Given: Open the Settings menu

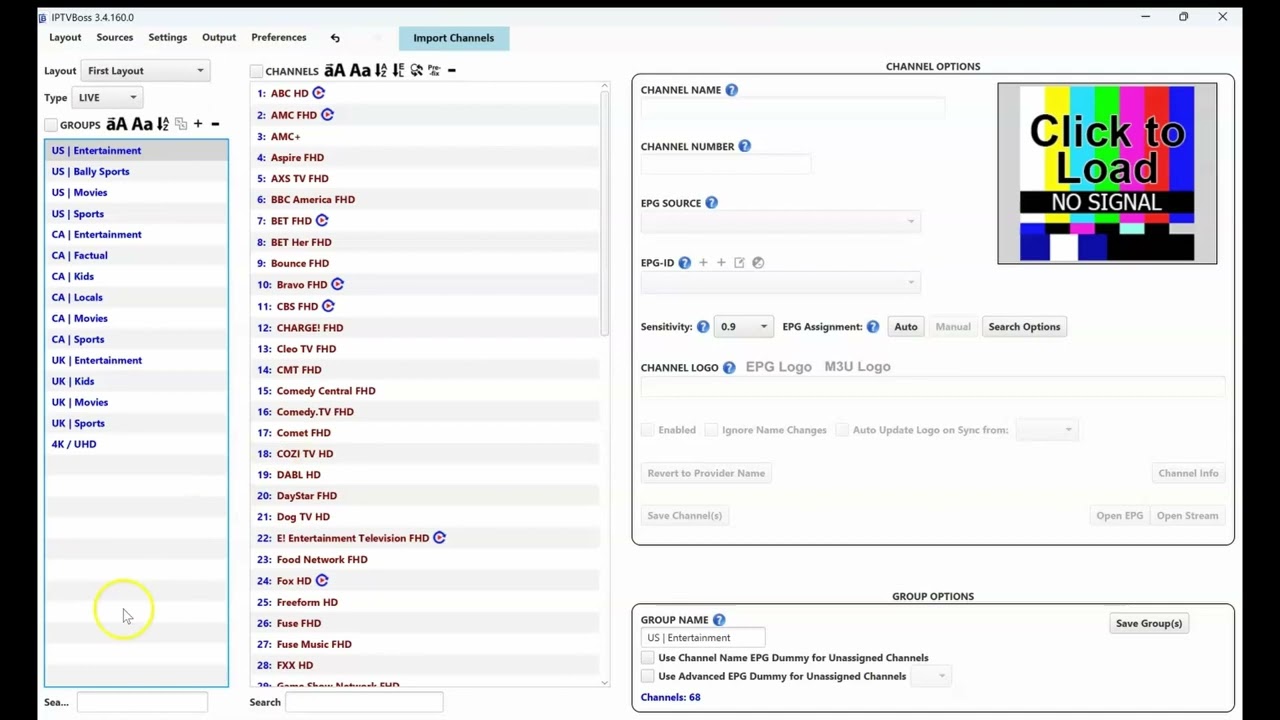Looking at the screenshot, I should (167, 38).
